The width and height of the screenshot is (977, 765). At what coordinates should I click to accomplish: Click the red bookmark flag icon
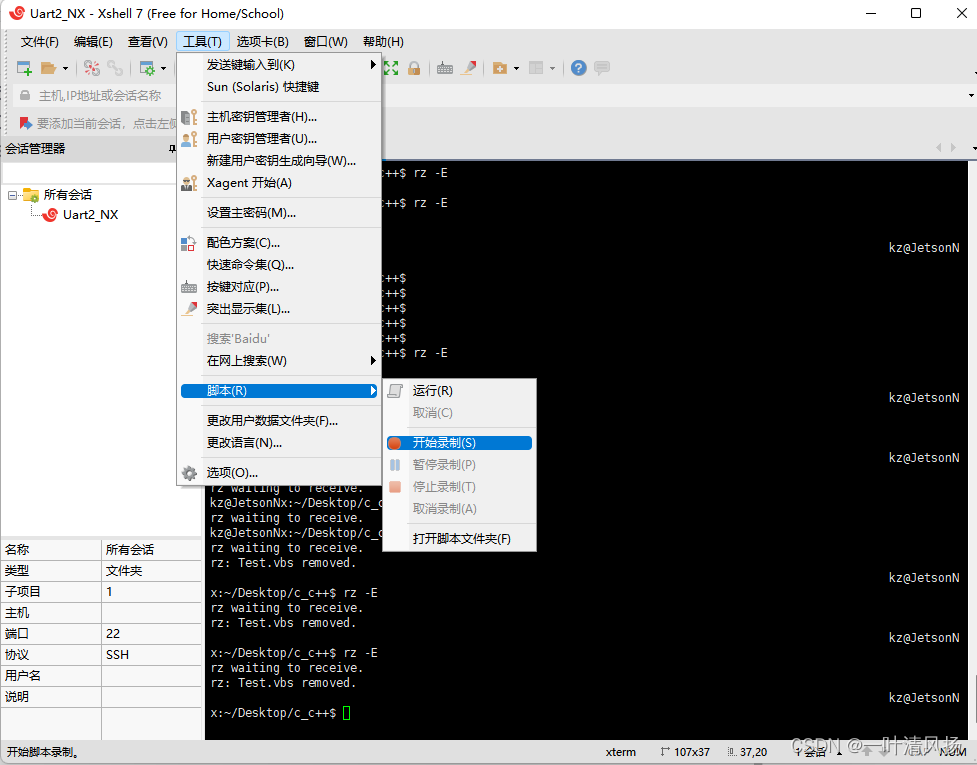[x=25, y=123]
